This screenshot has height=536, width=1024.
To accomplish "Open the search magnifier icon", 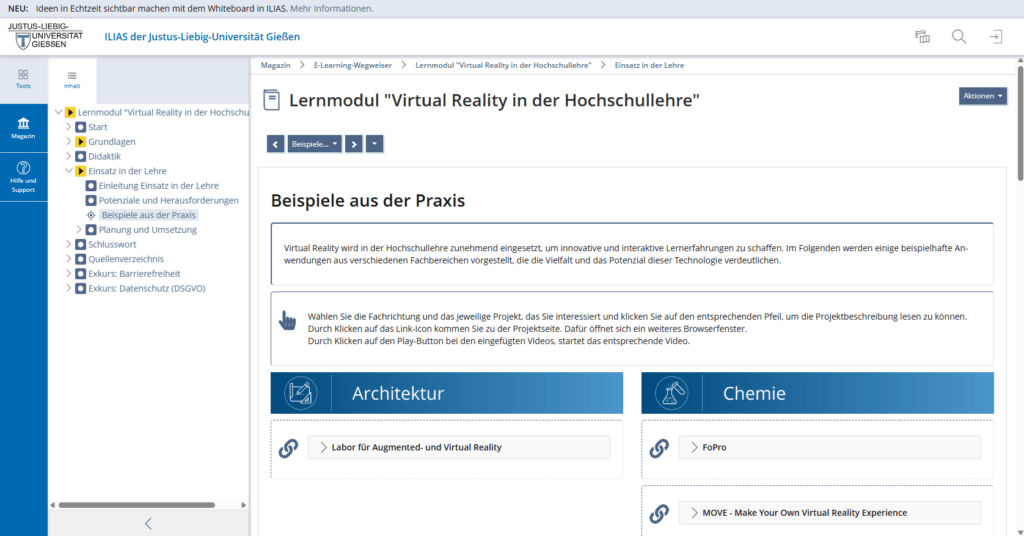I will (x=958, y=37).
